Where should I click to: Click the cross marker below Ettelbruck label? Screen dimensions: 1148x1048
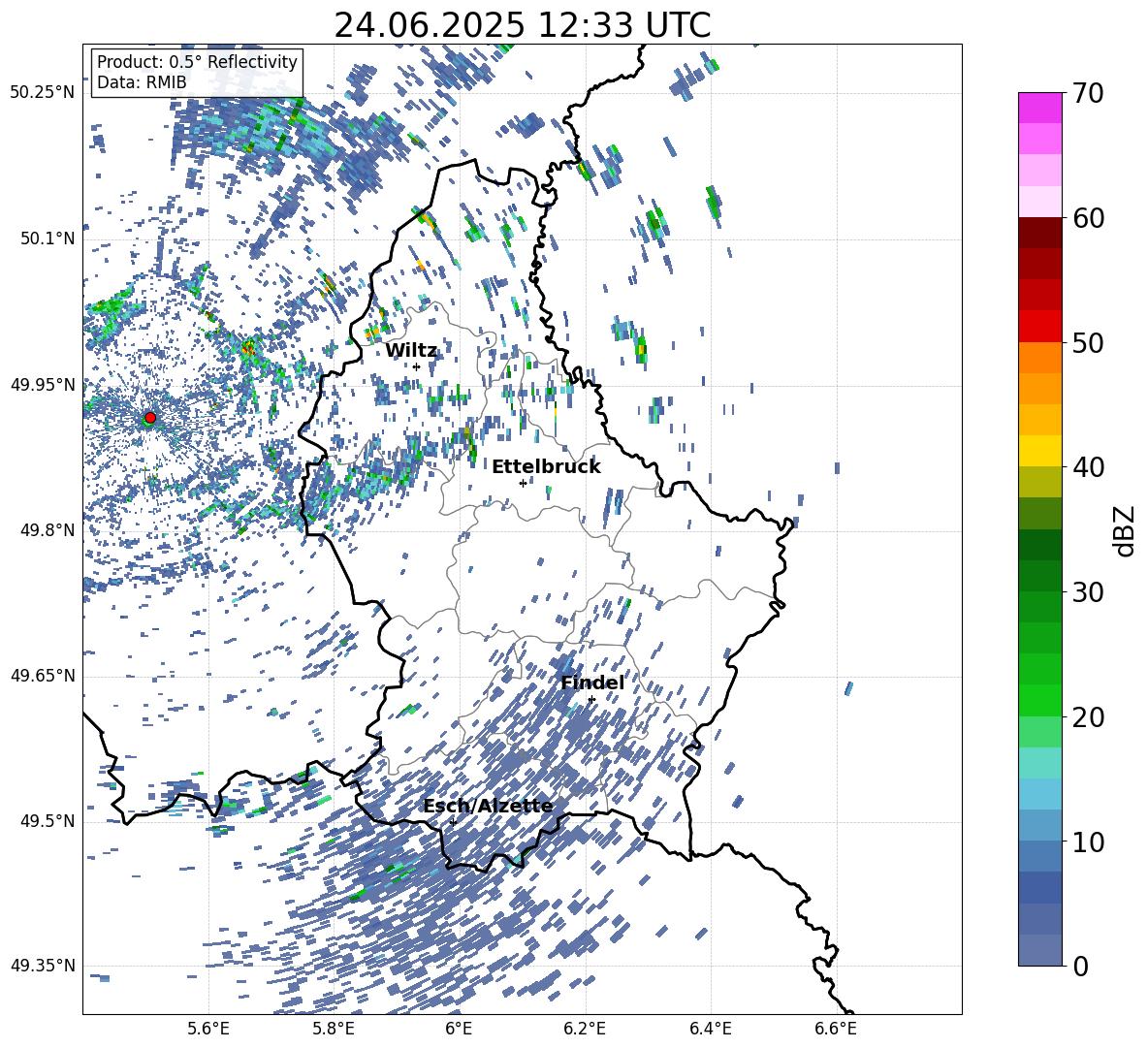pyautogui.click(x=523, y=483)
